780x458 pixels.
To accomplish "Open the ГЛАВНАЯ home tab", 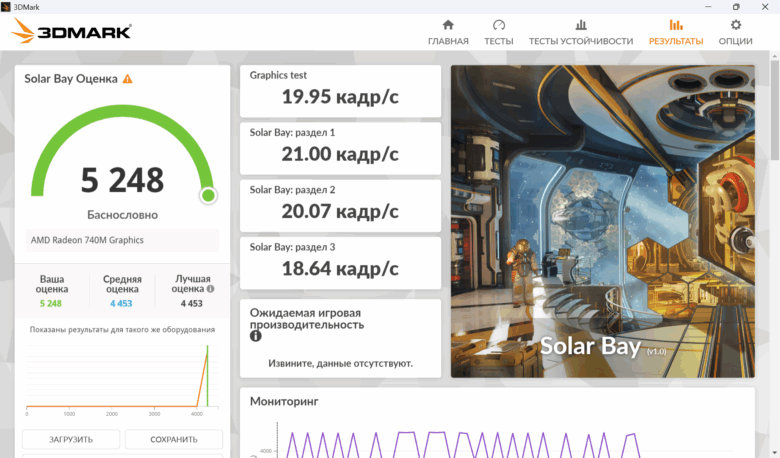I will pyautogui.click(x=448, y=33).
